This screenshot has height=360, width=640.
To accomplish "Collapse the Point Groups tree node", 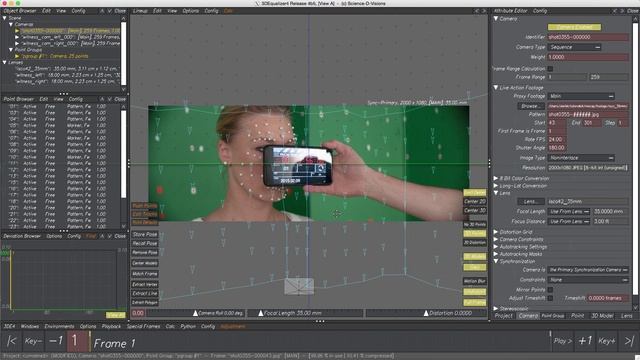I will (x=11, y=49).
